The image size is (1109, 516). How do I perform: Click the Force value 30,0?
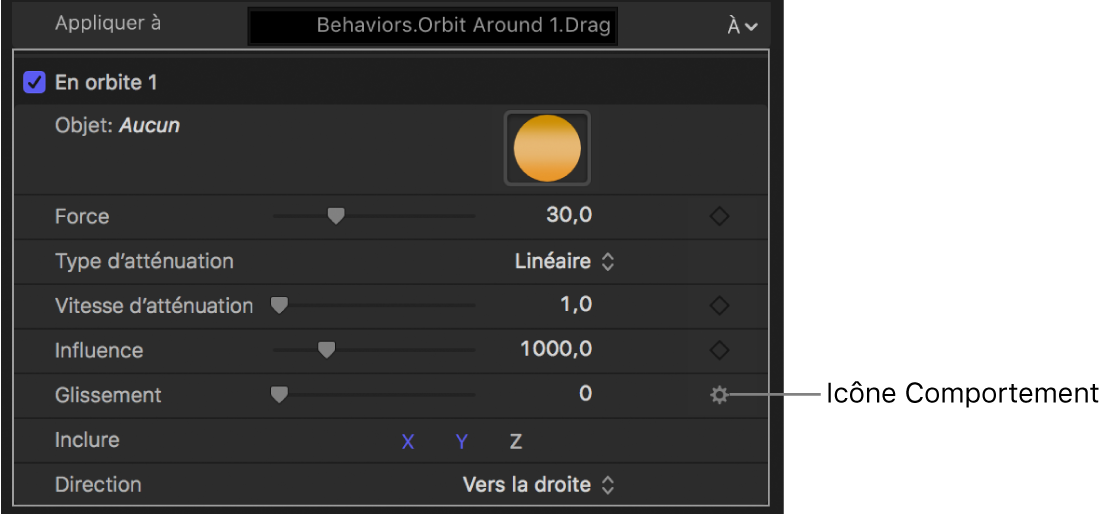click(x=569, y=216)
